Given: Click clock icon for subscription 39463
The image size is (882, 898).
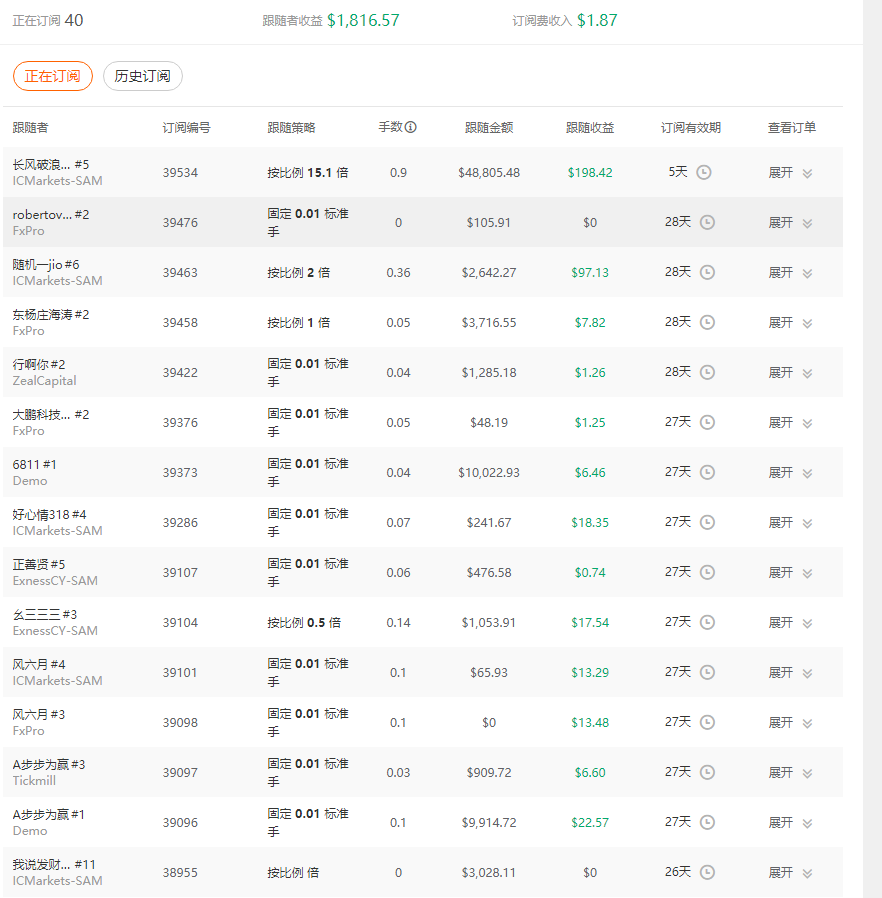Looking at the screenshot, I should coord(707,272).
